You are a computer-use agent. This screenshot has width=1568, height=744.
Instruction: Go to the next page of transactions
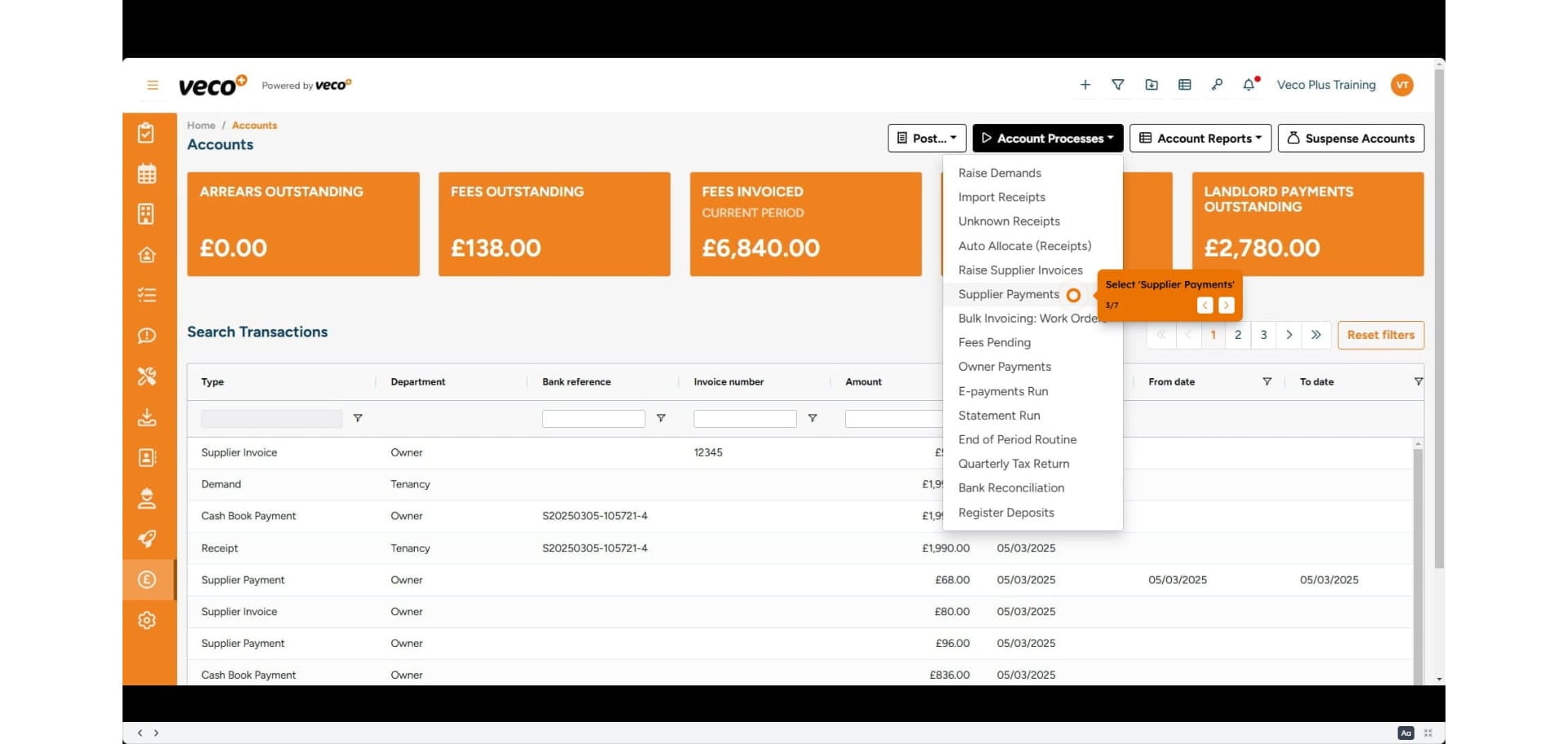pos(1290,335)
